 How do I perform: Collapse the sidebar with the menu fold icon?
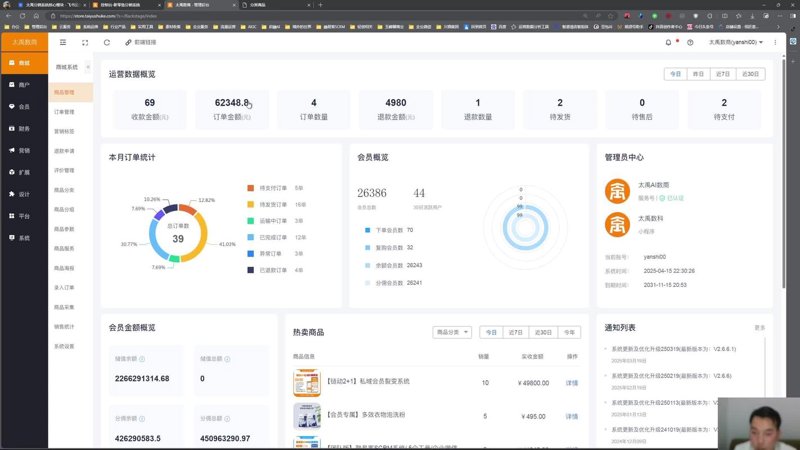click(x=63, y=42)
